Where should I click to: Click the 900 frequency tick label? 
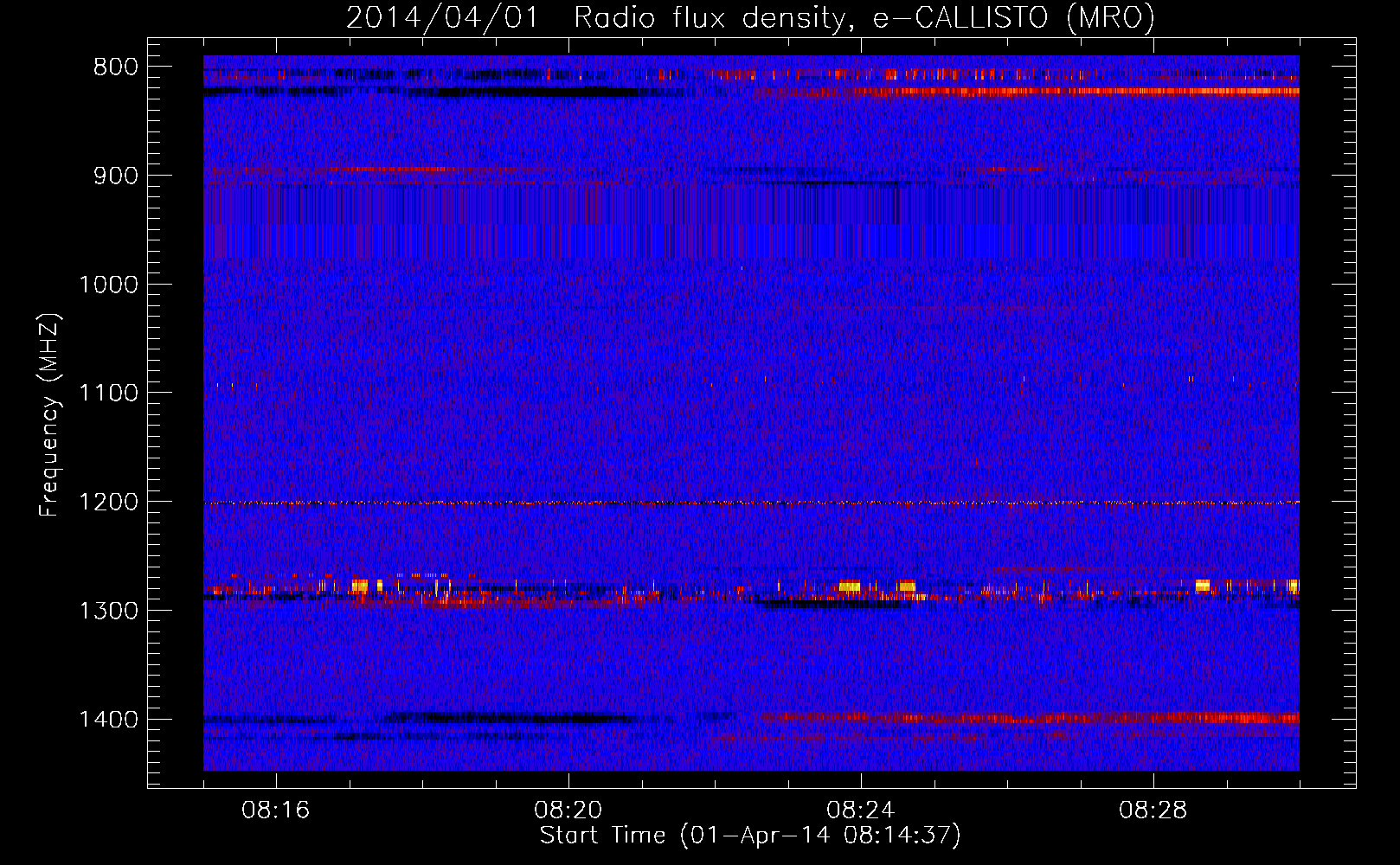tap(116, 176)
